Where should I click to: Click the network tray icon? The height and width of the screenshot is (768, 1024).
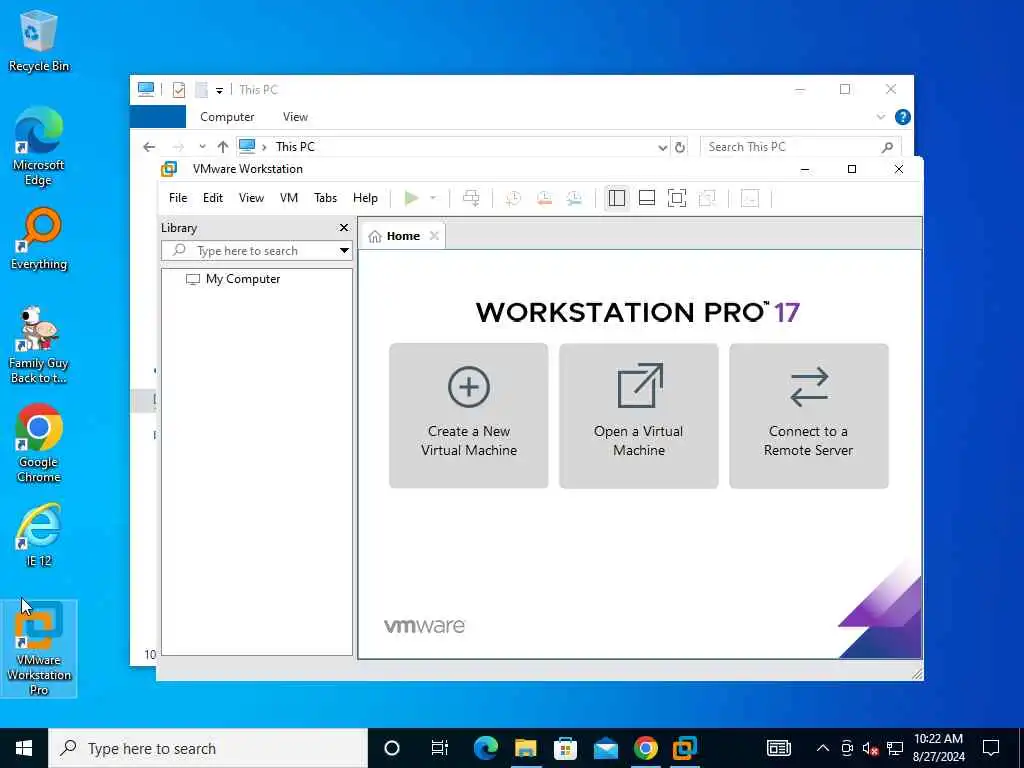point(895,748)
